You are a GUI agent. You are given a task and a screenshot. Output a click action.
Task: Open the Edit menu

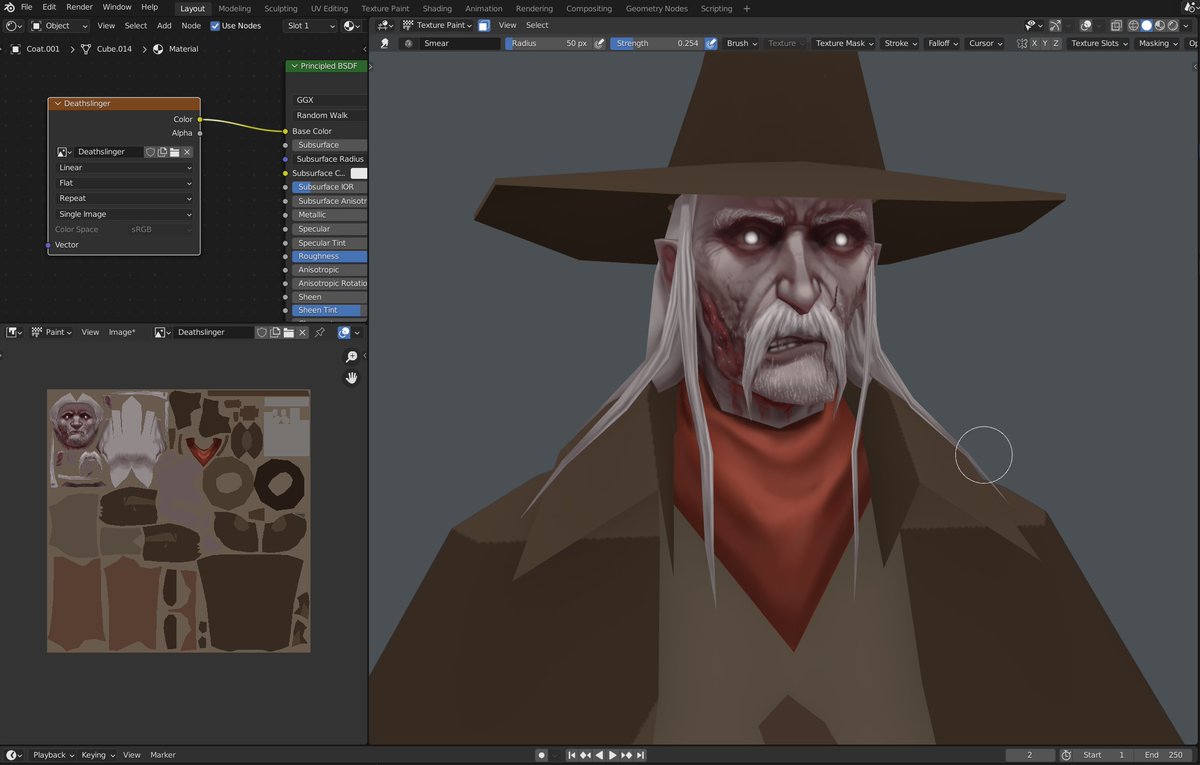pos(49,7)
